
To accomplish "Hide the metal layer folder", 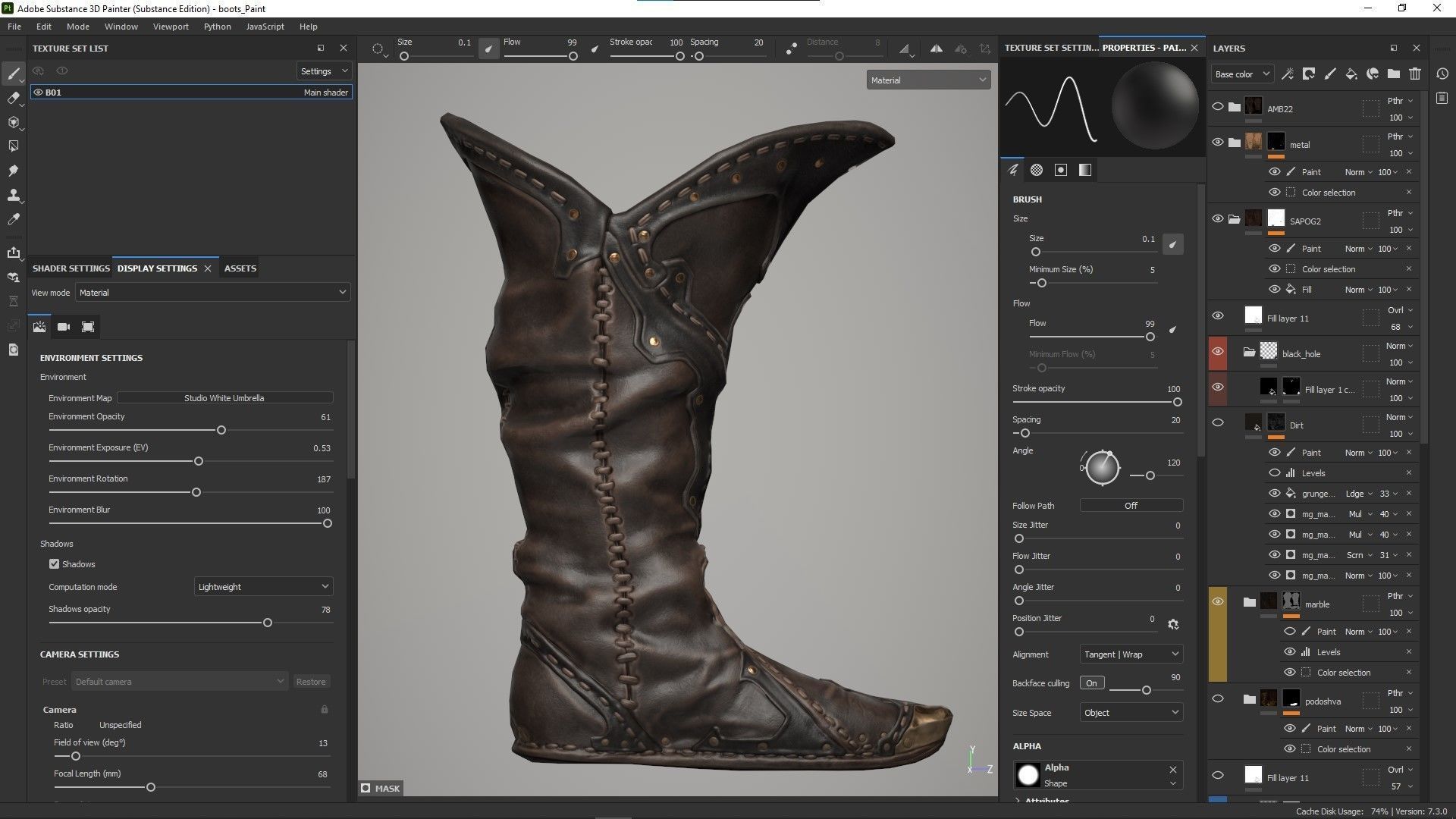I will (1218, 142).
